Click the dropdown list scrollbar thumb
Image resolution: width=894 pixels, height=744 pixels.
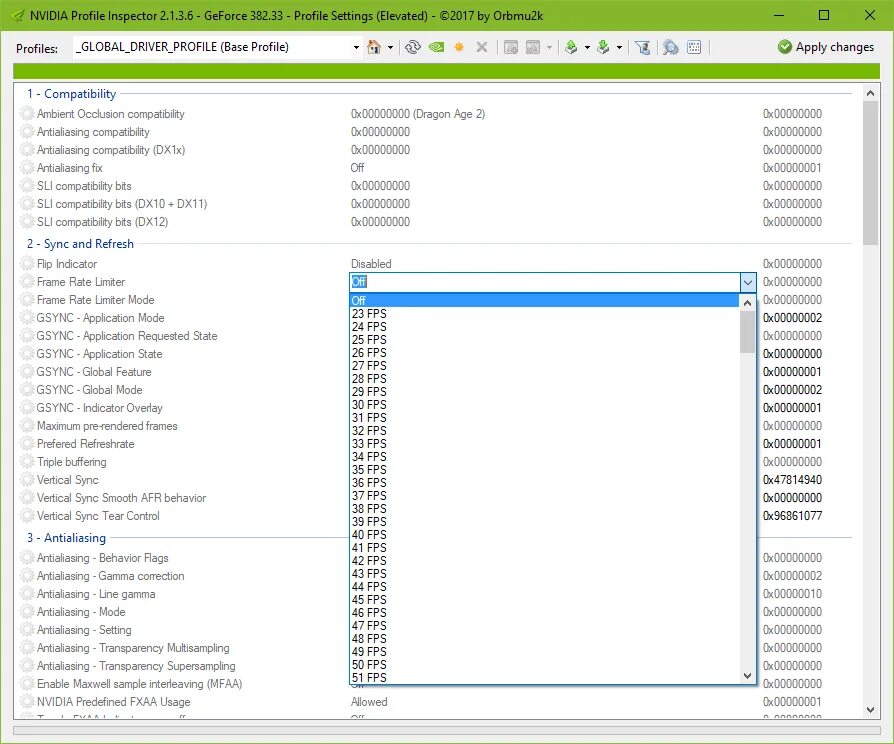pos(747,332)
